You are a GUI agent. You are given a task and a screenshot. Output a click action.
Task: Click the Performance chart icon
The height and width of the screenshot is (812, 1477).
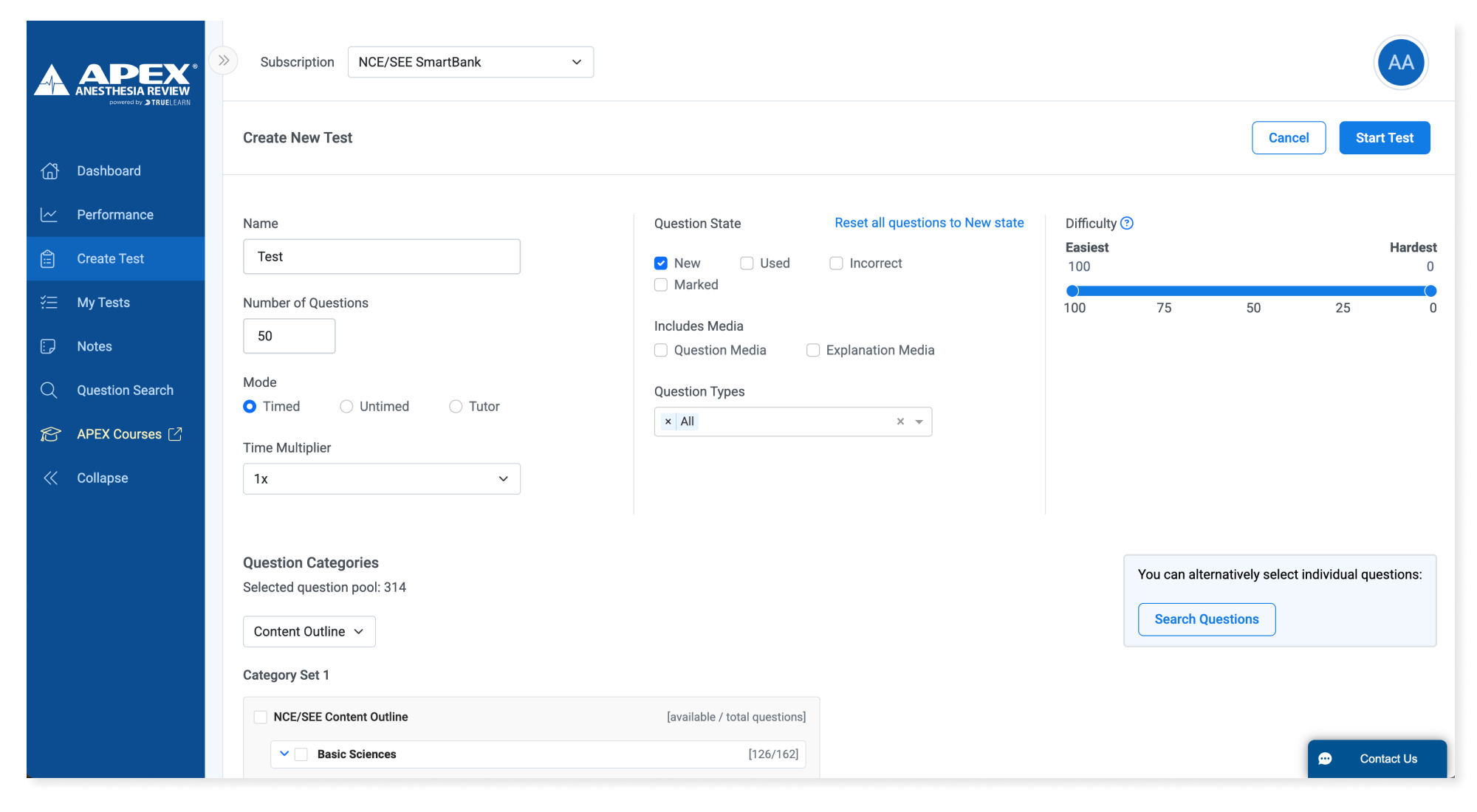click(x=49, y=215)
